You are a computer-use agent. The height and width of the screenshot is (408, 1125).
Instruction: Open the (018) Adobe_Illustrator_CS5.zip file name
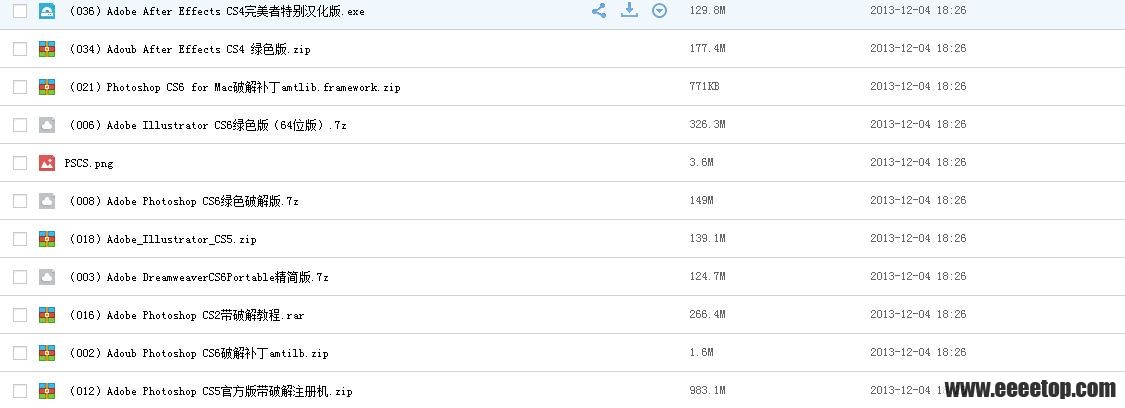click(x=162, y=239)
